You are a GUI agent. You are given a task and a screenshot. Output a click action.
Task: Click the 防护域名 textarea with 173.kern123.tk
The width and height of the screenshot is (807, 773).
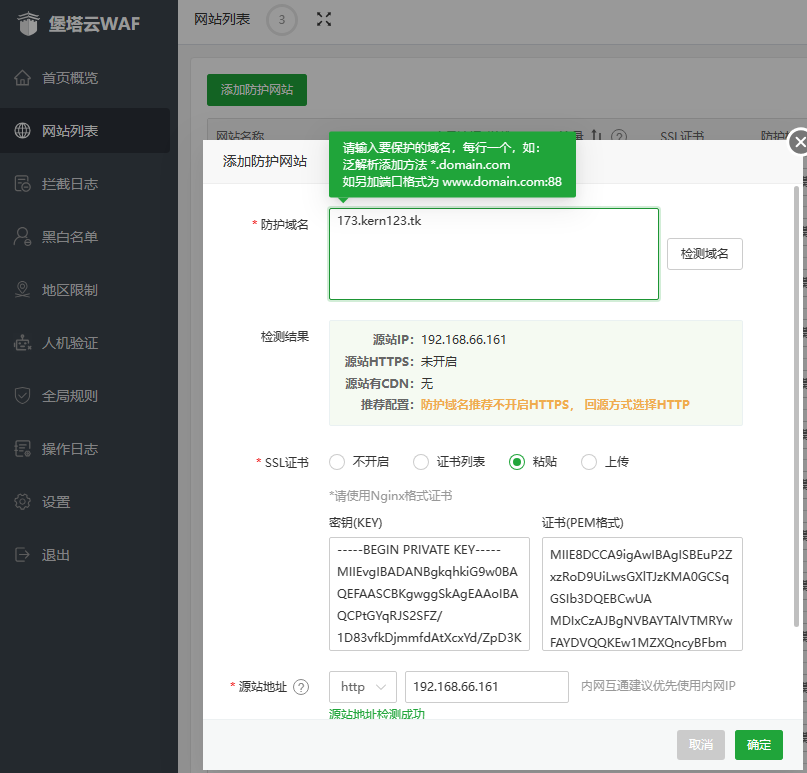(494, 254)
